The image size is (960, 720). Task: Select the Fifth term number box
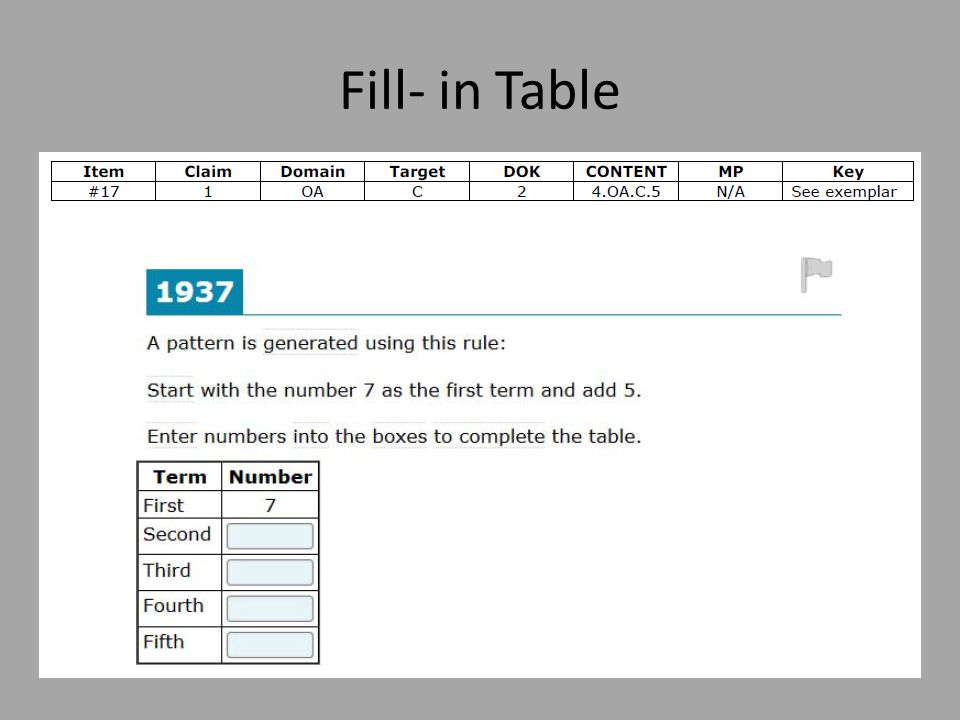[270, 645]
